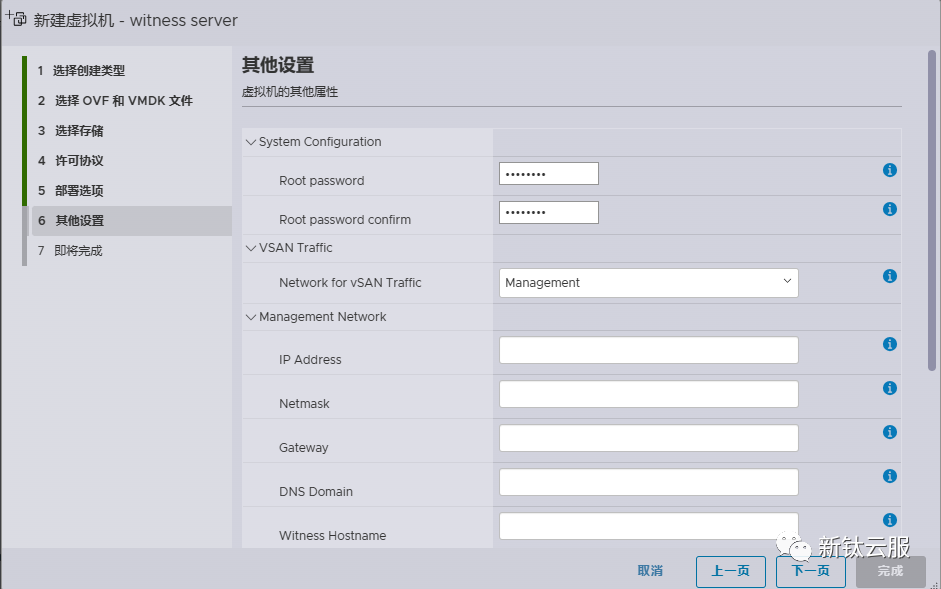
Task: Click the Gateway input field
Action: coord(649,438)
